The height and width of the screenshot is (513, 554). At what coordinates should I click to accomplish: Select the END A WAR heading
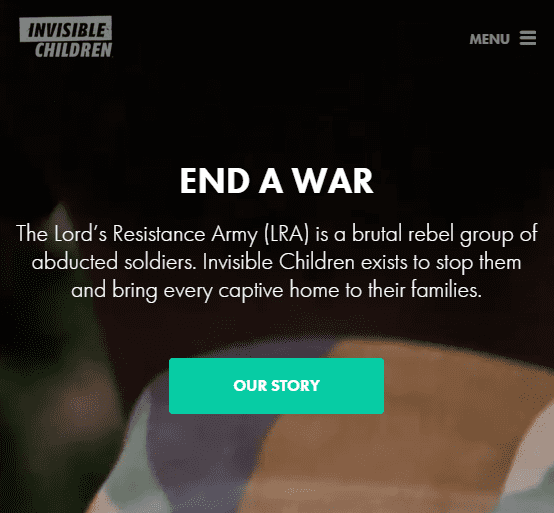click(x=277, y=181)
